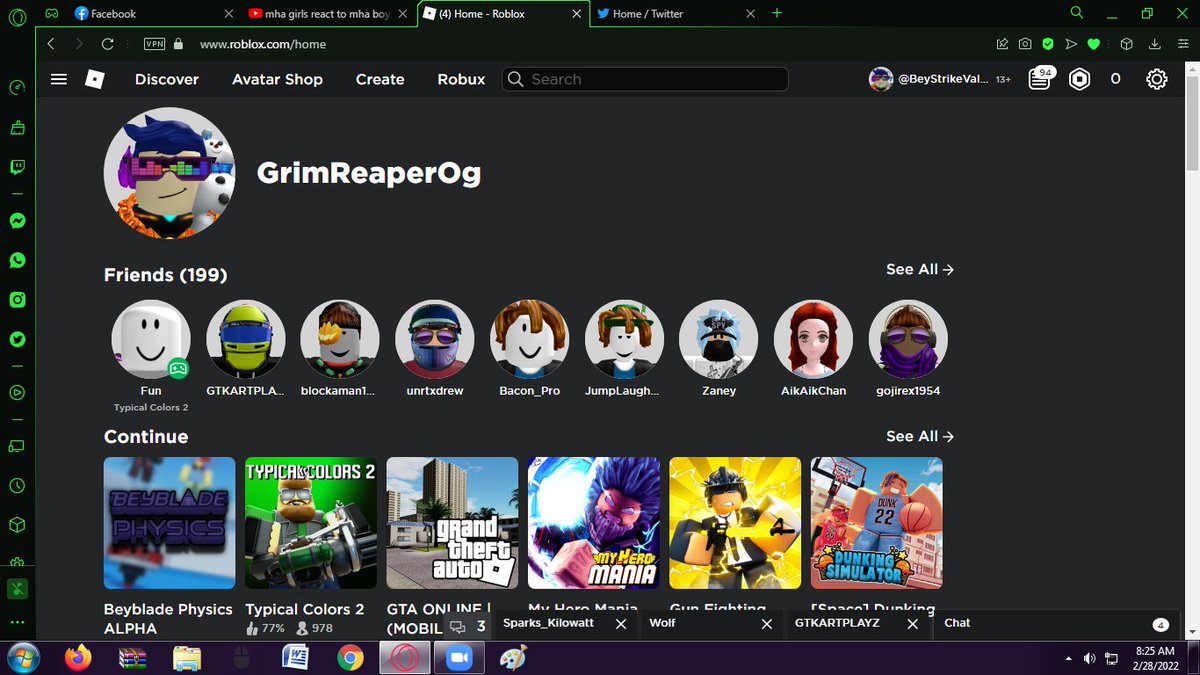Click the Roblox Search field

tap(645, 79)
